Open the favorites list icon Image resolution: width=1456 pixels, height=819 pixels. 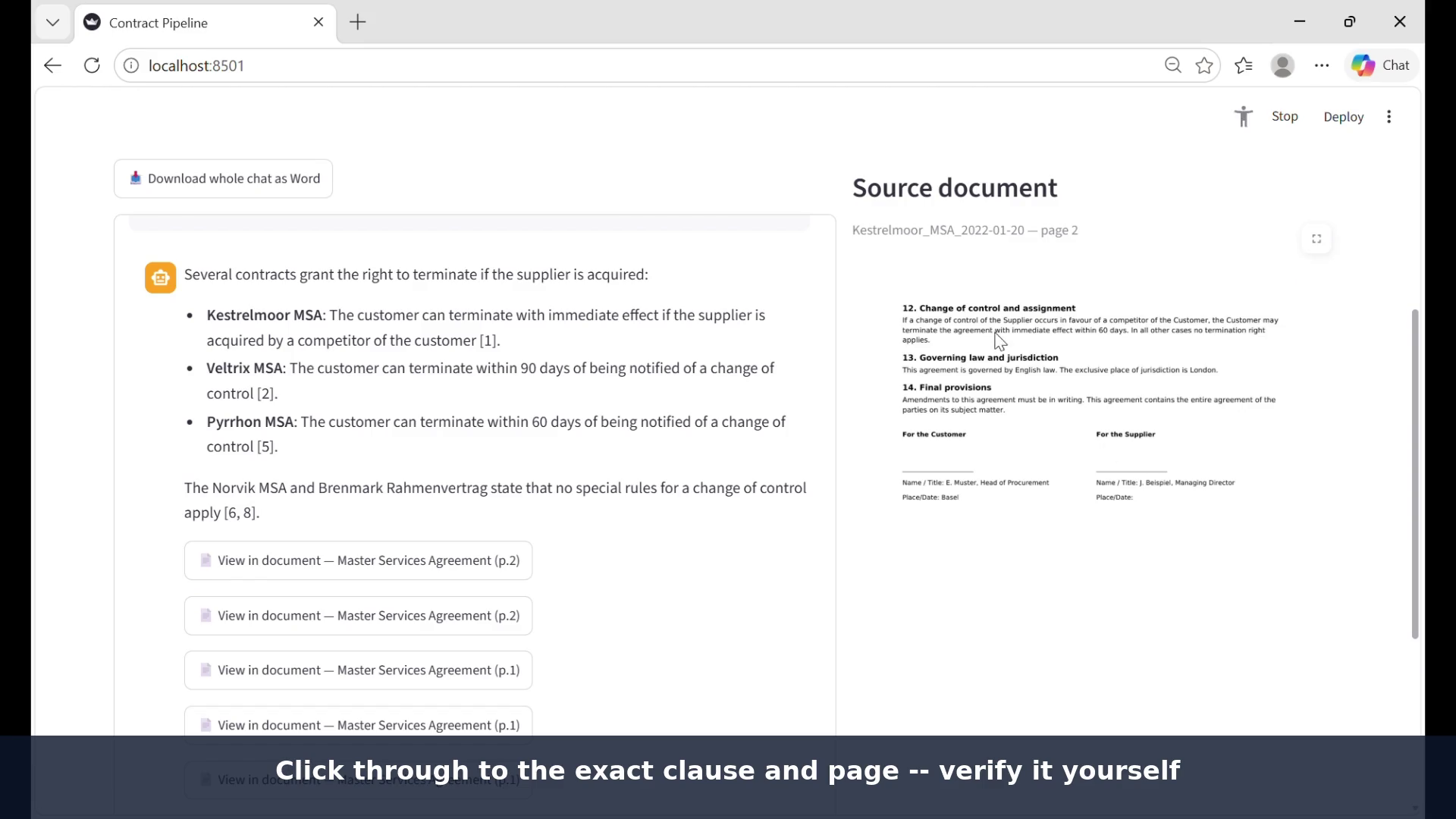1244,65
